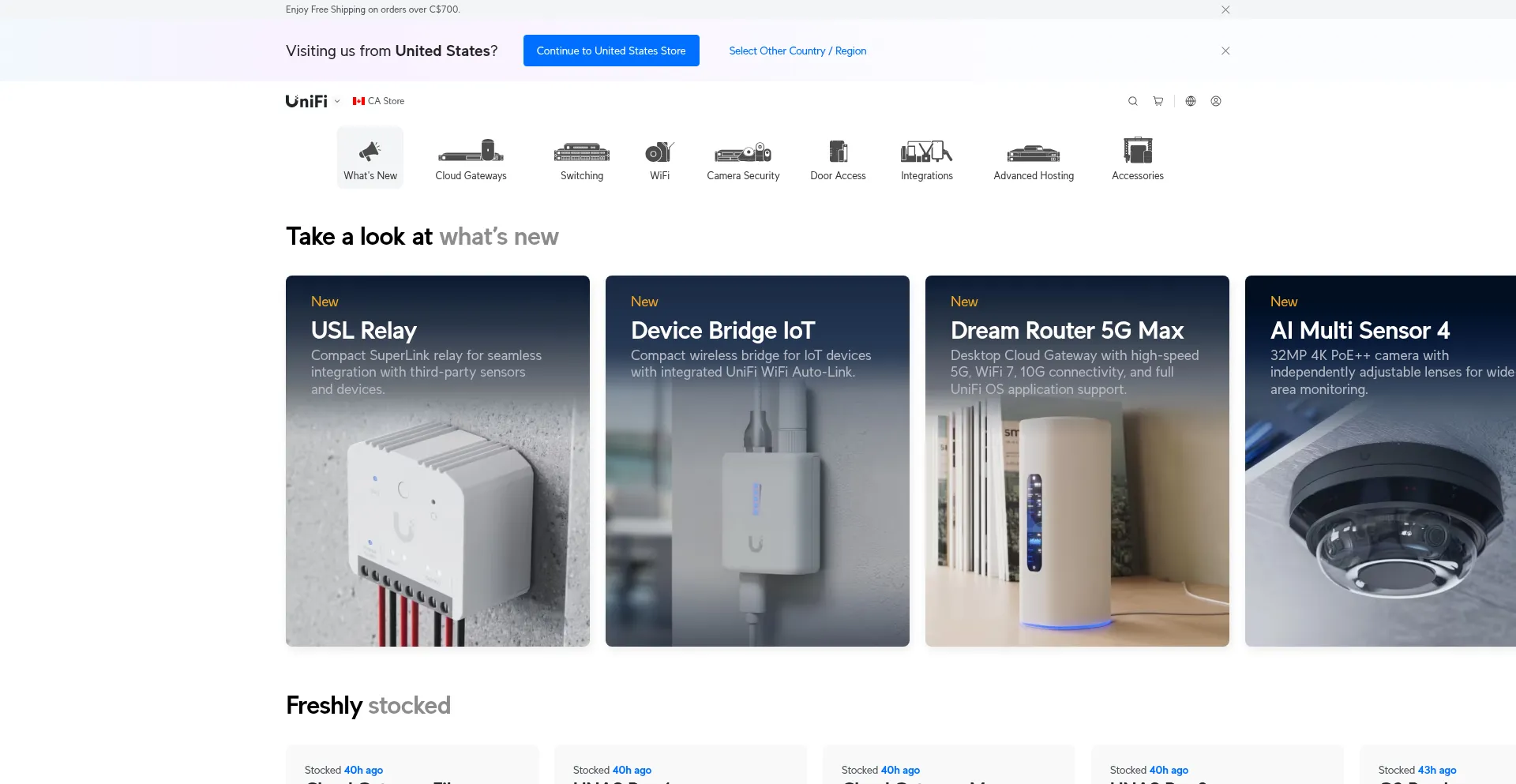Click the UniFi logo
This screenshot has width=1516, height=784.
point(306,101)
